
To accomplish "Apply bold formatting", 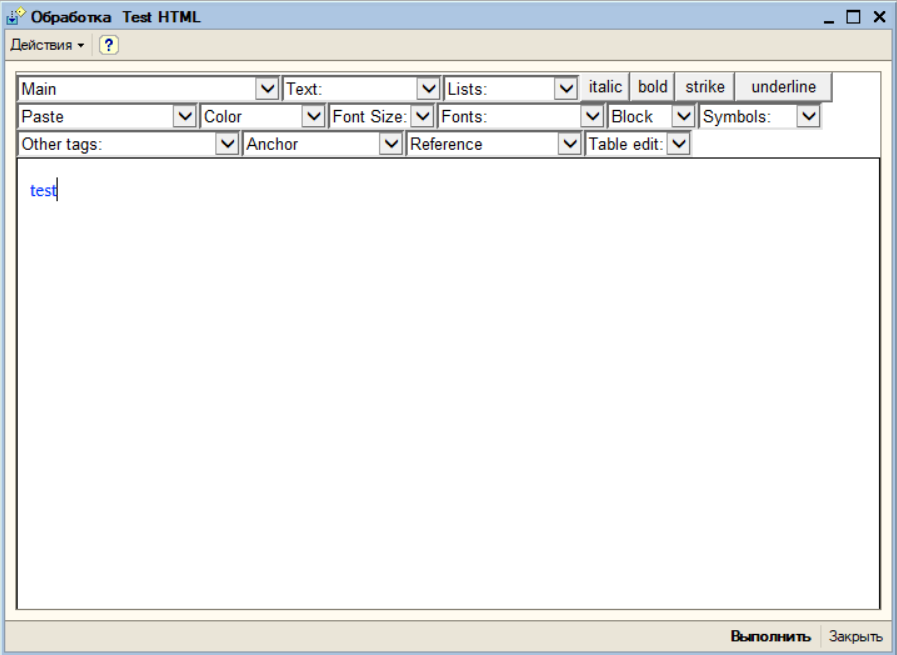I will 652,87.
